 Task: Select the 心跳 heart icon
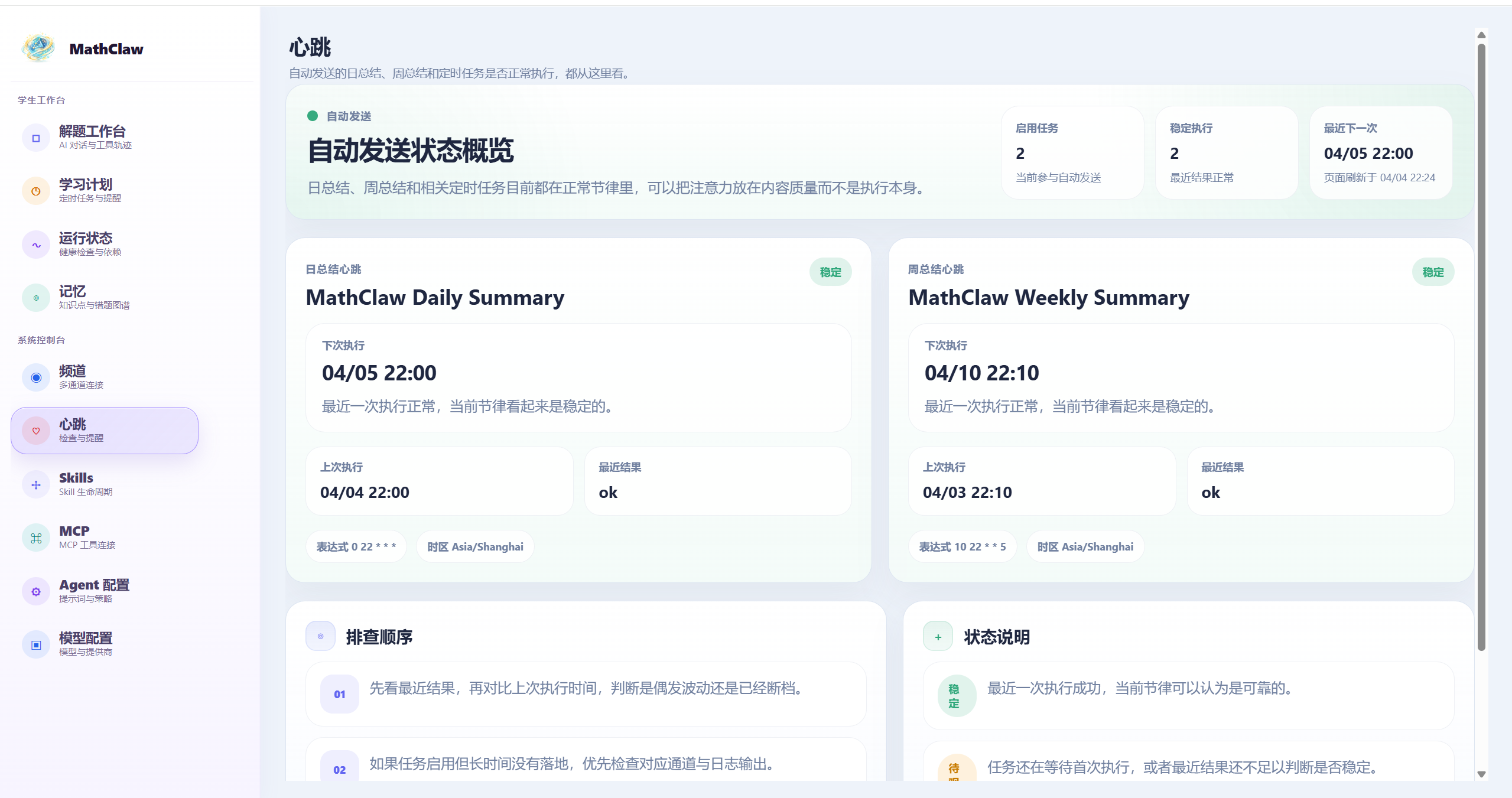pyautogui.click(x=36, y=431)
